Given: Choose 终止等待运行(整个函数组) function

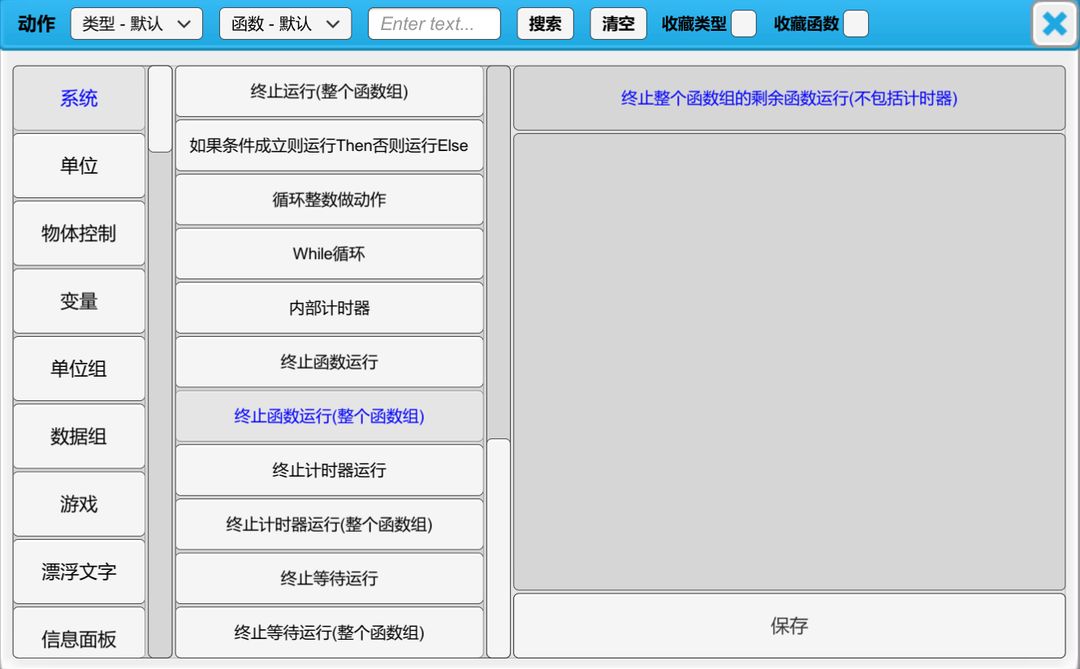Looking at the screenshot, I should (329, 632).
